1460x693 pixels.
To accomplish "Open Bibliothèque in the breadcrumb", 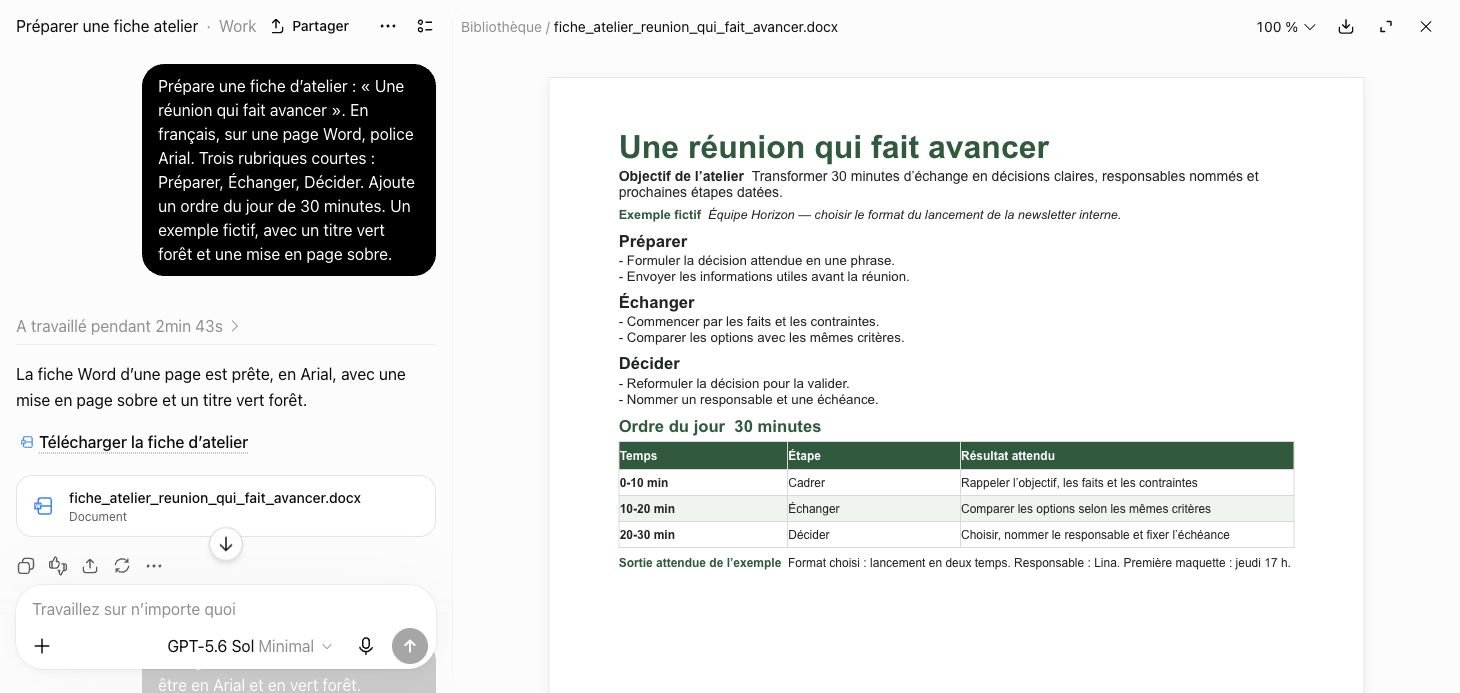I will (501, 27).
